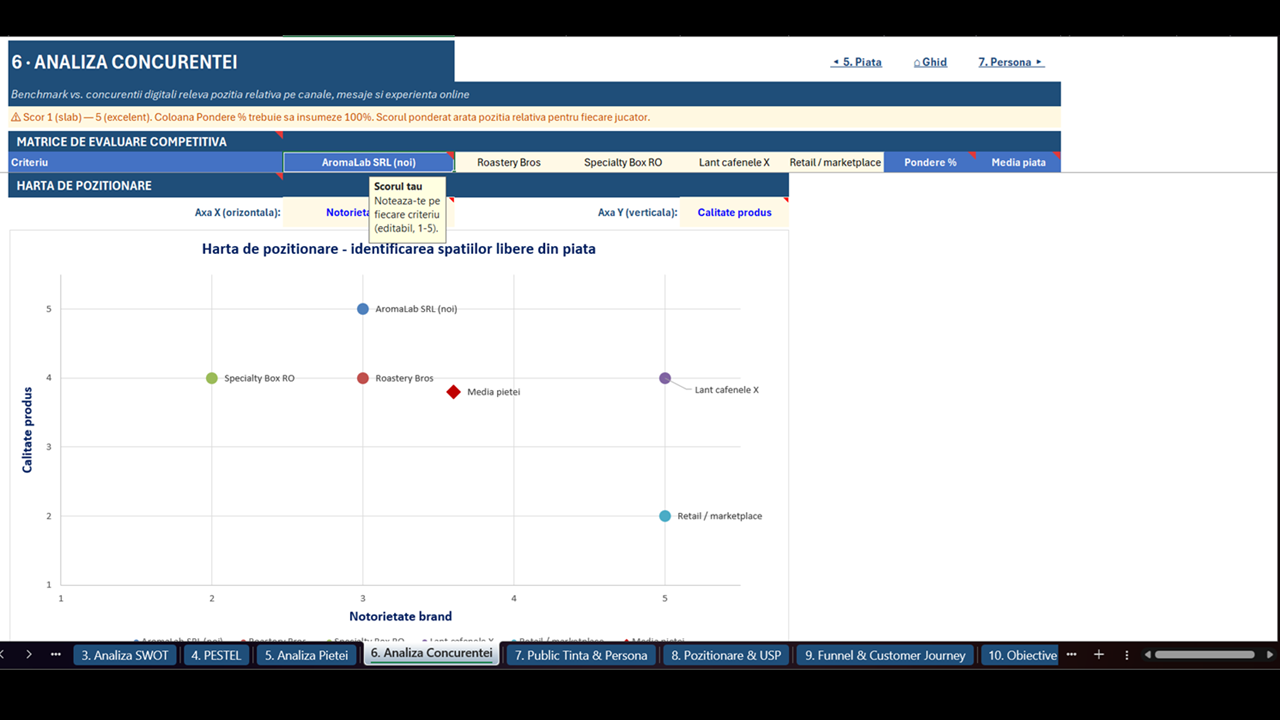This screenshot has width=1280, height=720.
Task: Click the horizontal scrollbar thumb
Action: [1205, 655]
